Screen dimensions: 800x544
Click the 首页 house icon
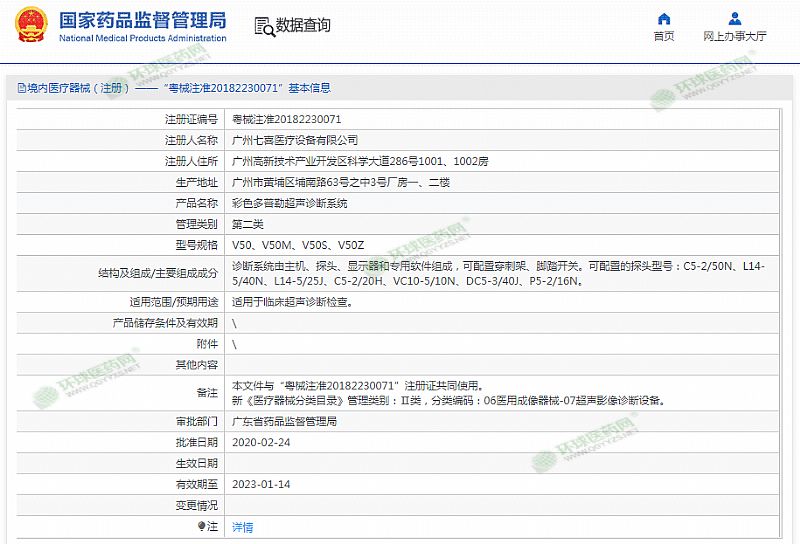pyautogui.click(x=664, y=18)
